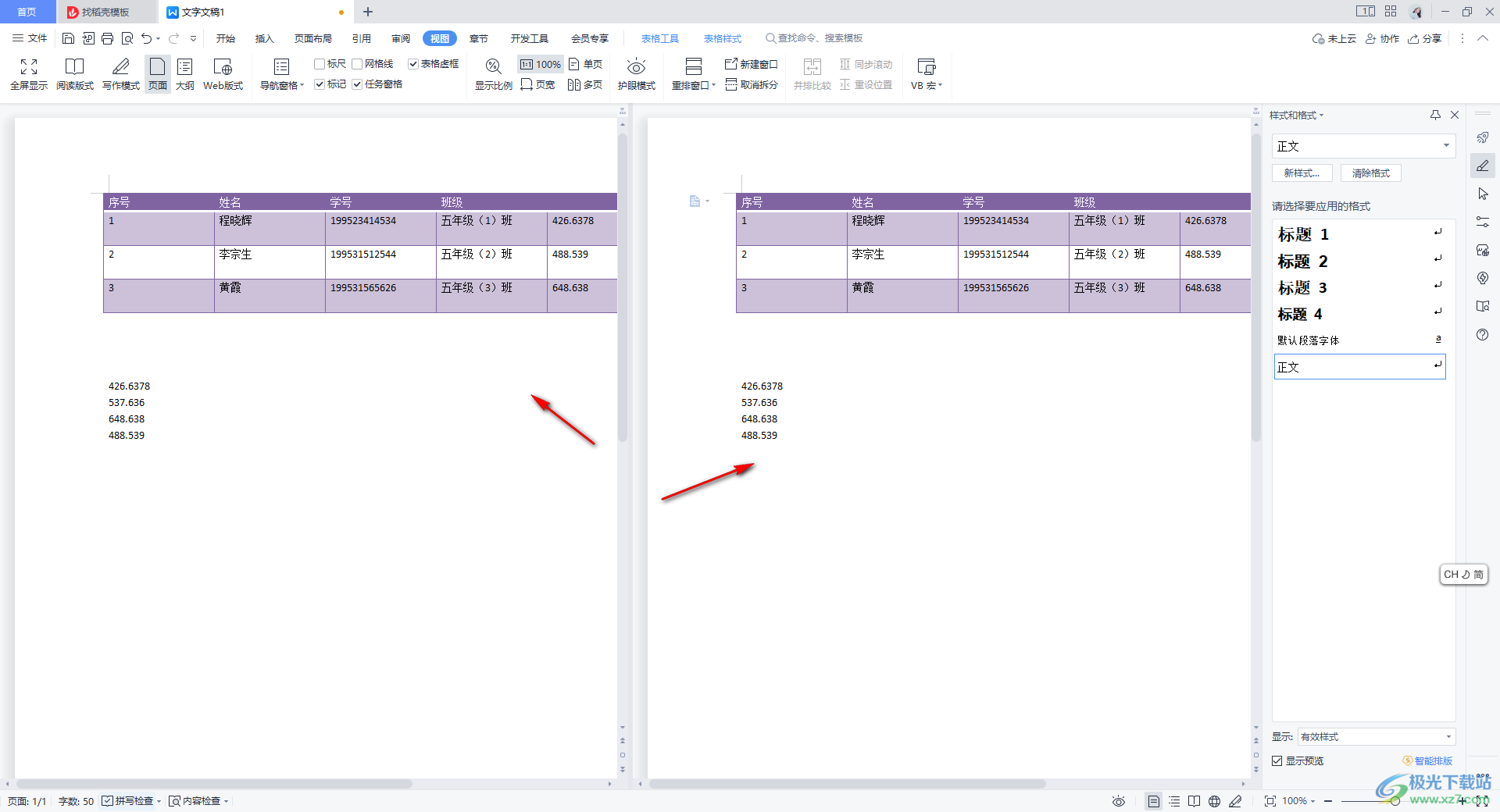1500x812 pixels.
Task: Open the Start (开始) ribbon tab
Action: (226, 38)
